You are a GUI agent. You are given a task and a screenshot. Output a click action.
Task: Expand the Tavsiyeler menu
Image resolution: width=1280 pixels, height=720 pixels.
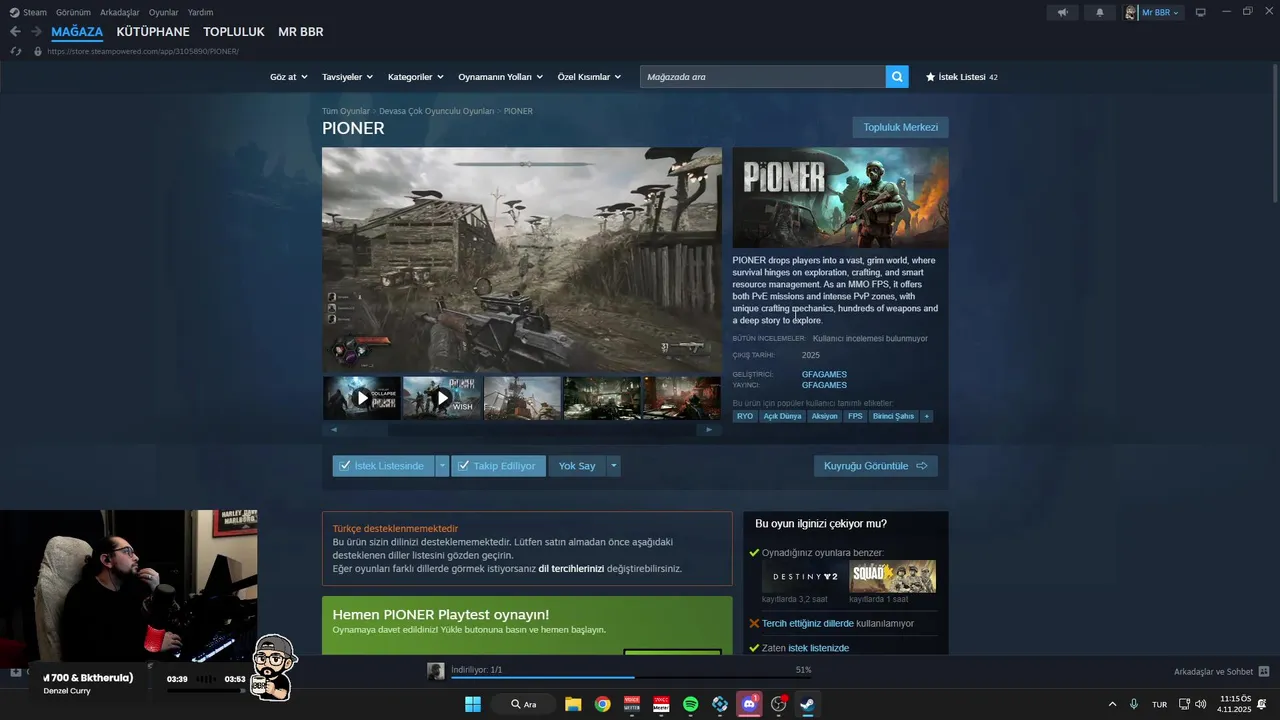click(347, 77)
